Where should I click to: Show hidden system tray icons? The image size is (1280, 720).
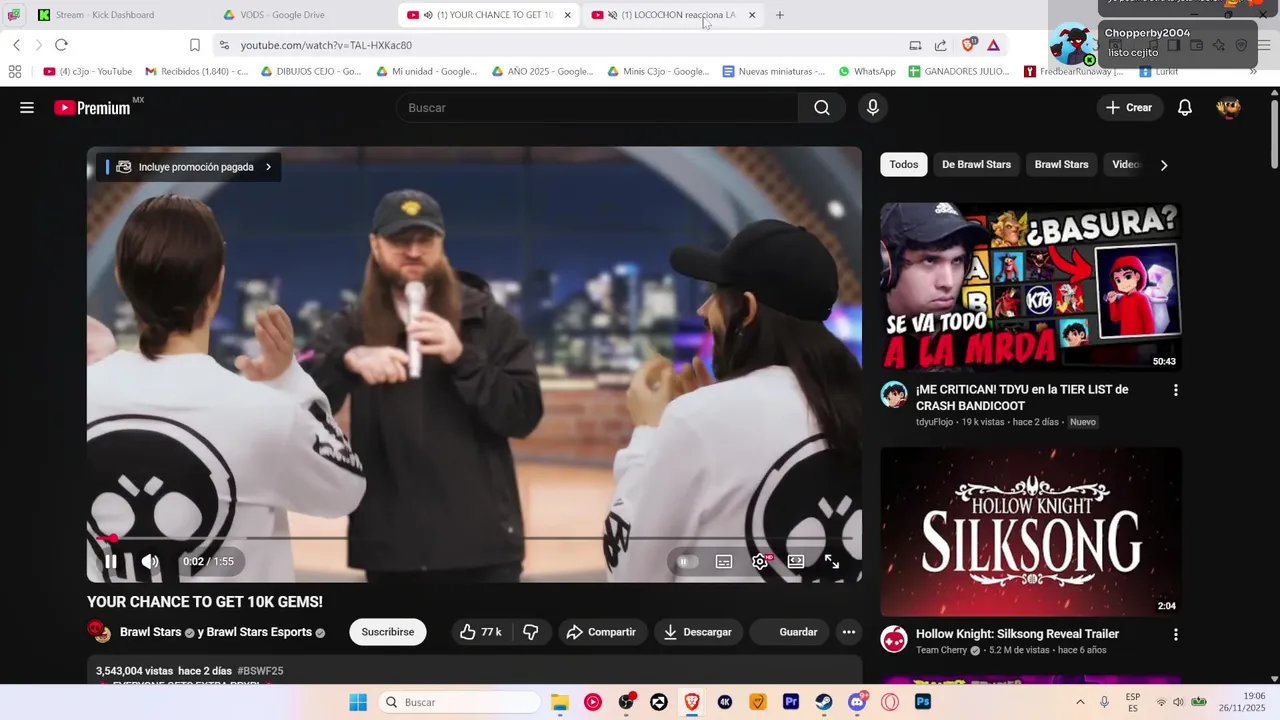[1080, 702]
